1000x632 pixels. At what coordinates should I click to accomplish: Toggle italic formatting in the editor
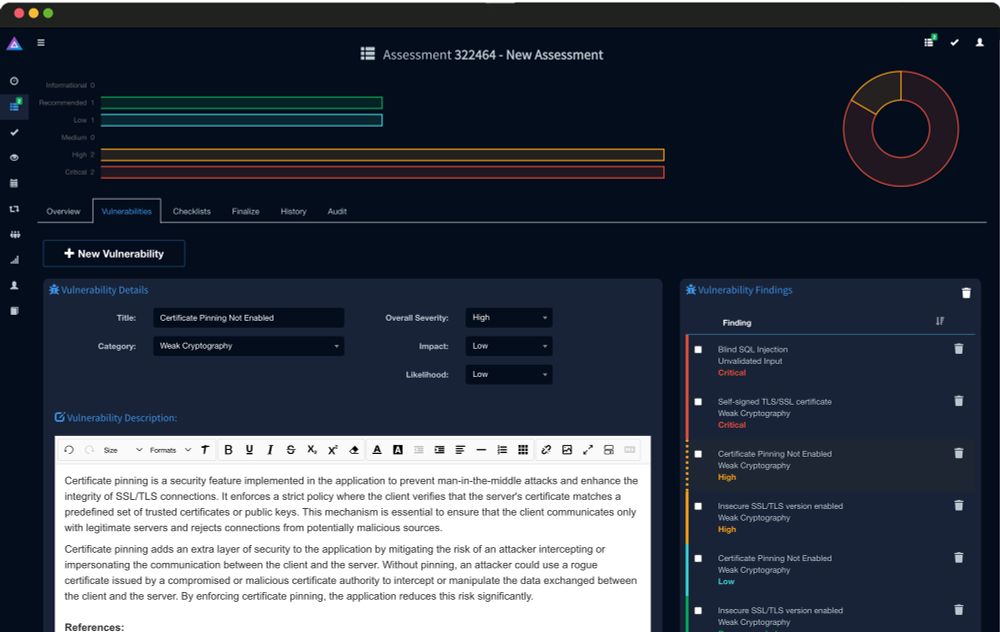[270, 450]
